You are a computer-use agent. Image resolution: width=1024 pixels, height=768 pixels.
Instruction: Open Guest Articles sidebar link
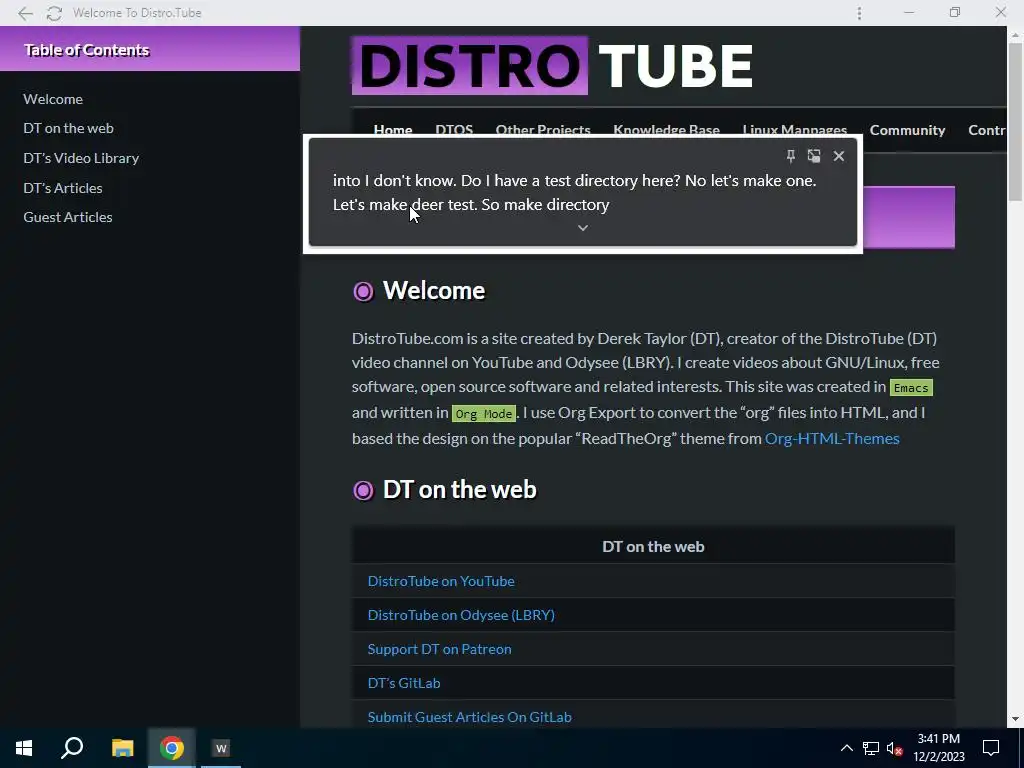[68, 217]
